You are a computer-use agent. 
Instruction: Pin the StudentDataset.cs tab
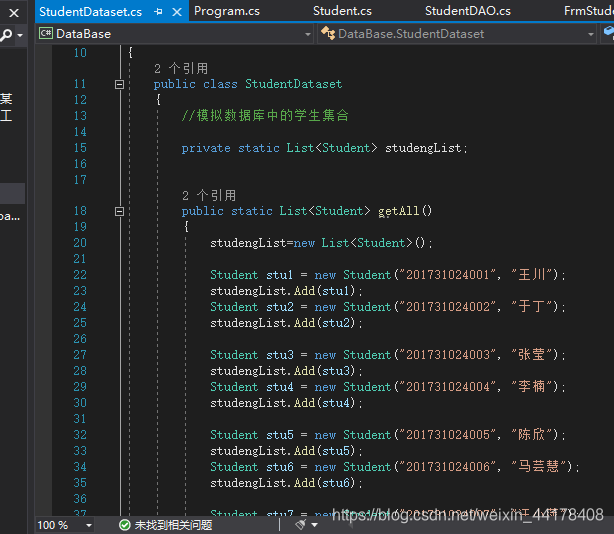158,12
